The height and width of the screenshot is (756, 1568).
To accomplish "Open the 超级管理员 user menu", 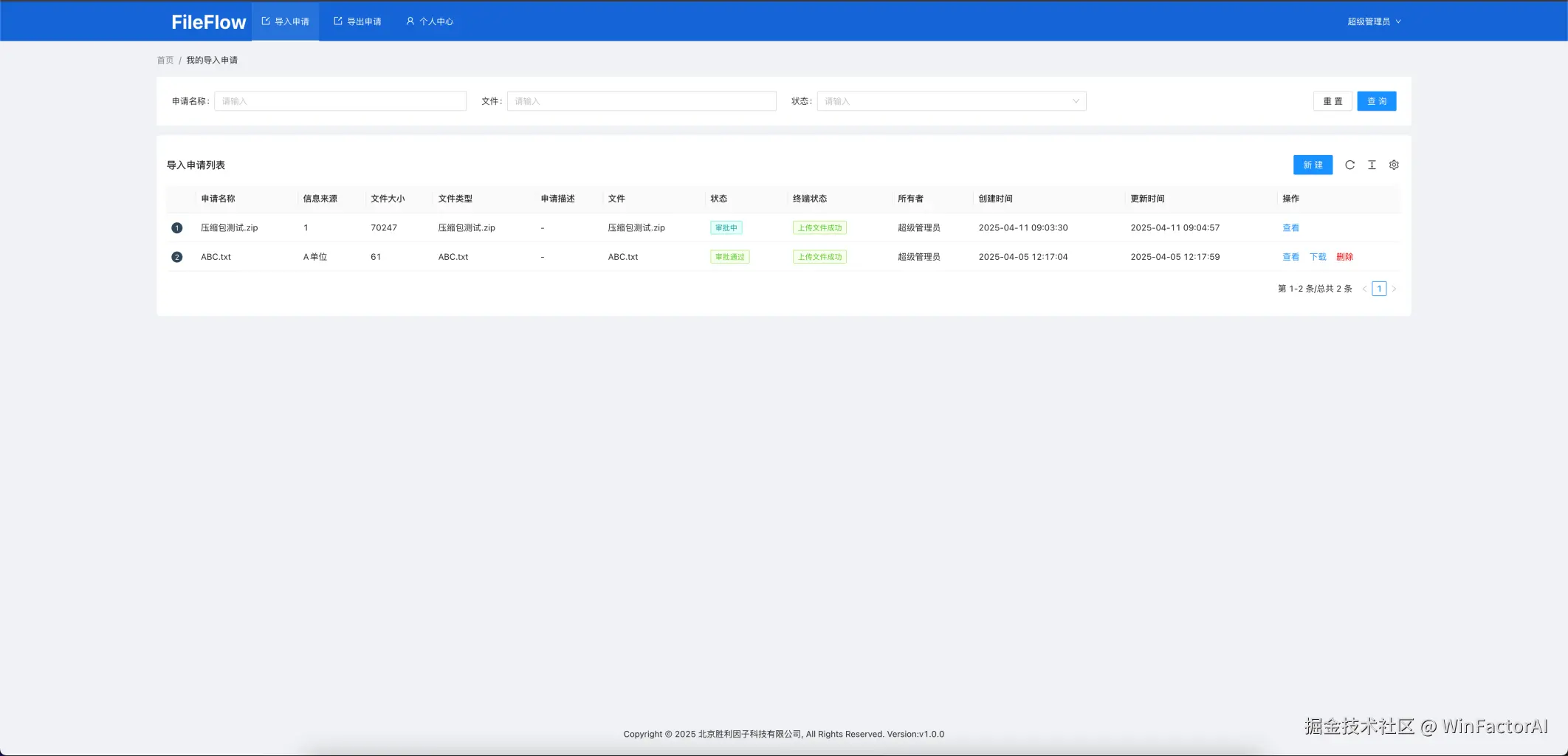I will pyautogui.click(x=1374, y=21).
